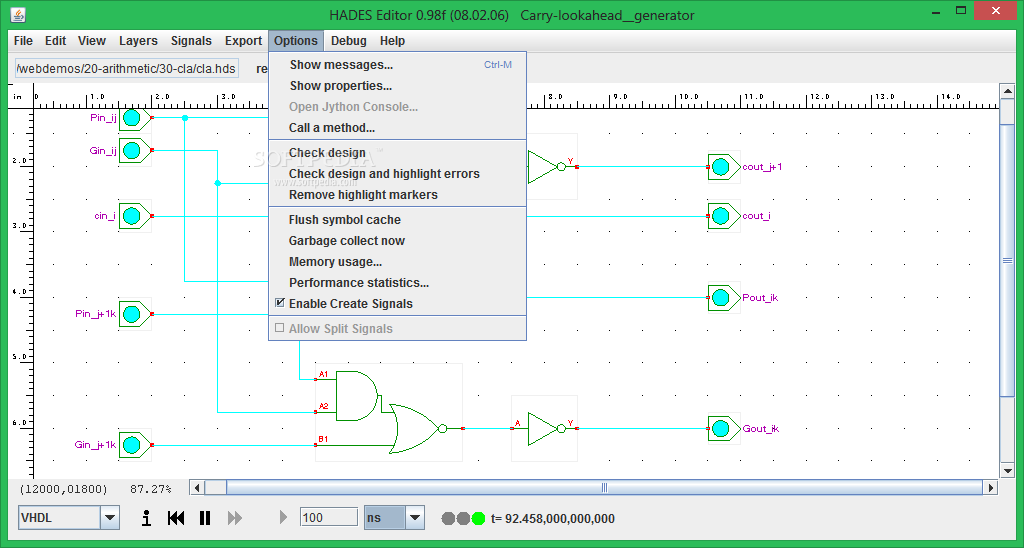Run Check design command
The height and width of the screenshot is (548, 1024).
398,153
